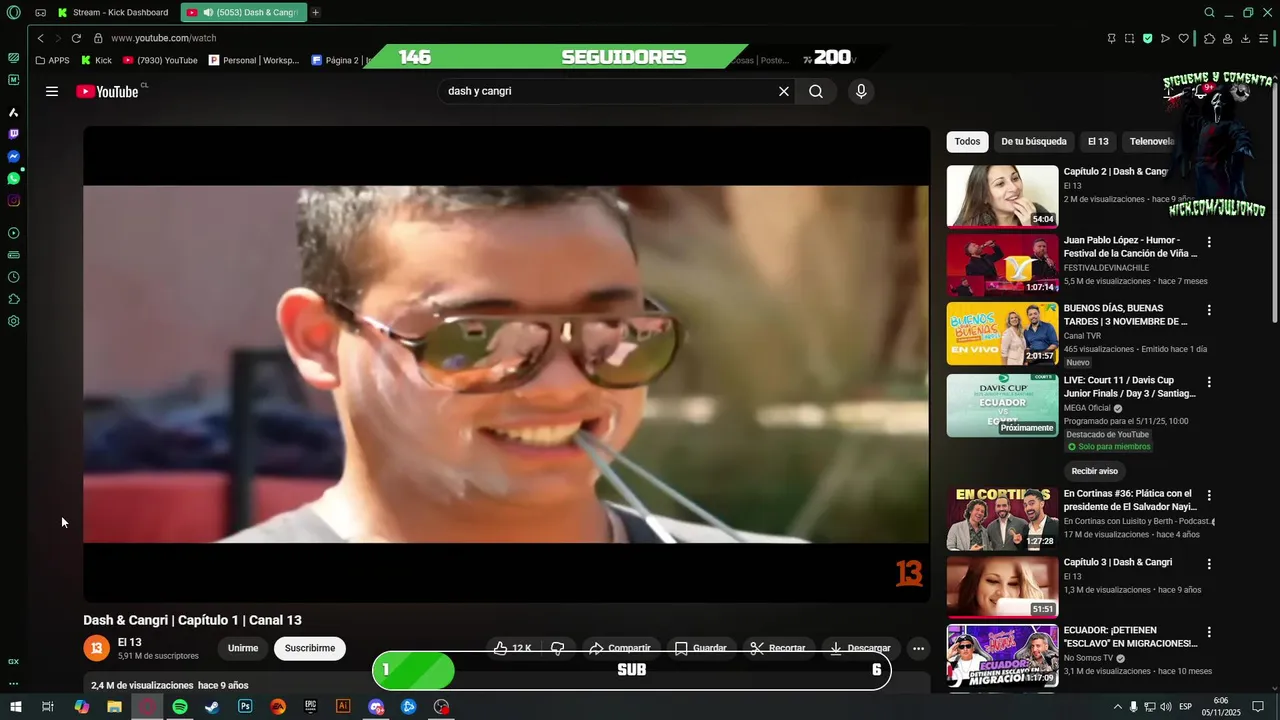1280x720 pixels.
Task: Open browser settings gear in sidebar
Action: [13, 321]
